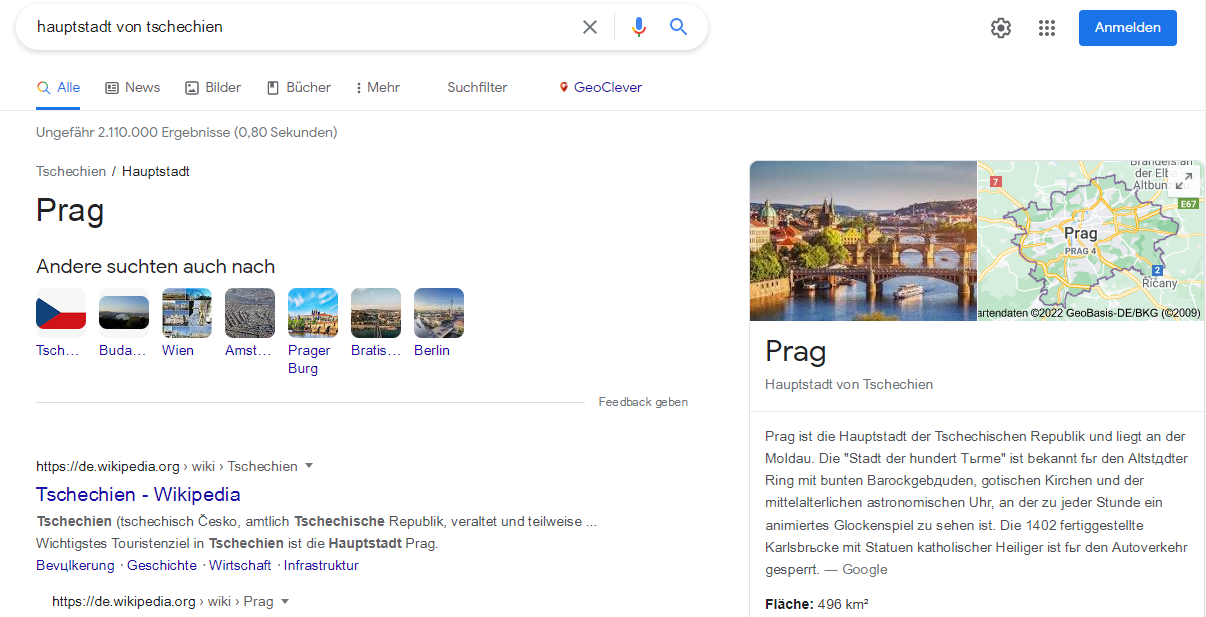Click the blue magnifier search icon
The height and width of the screenshot is (617, 1206).
[679, 27]
